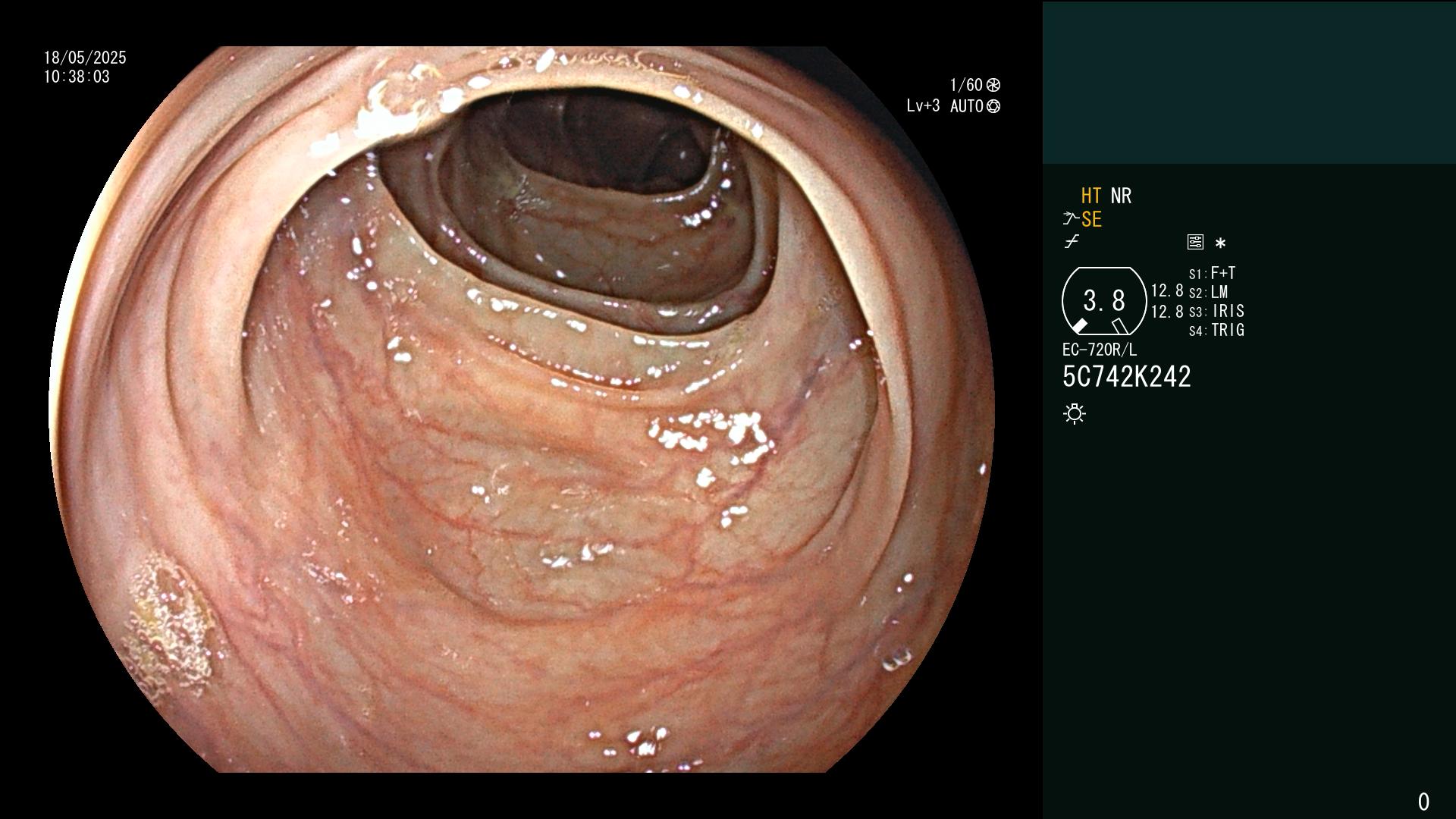Click the tone curve icon below SE
This screenshot has height=819, width=1456.
click(x=1072, y=243)
